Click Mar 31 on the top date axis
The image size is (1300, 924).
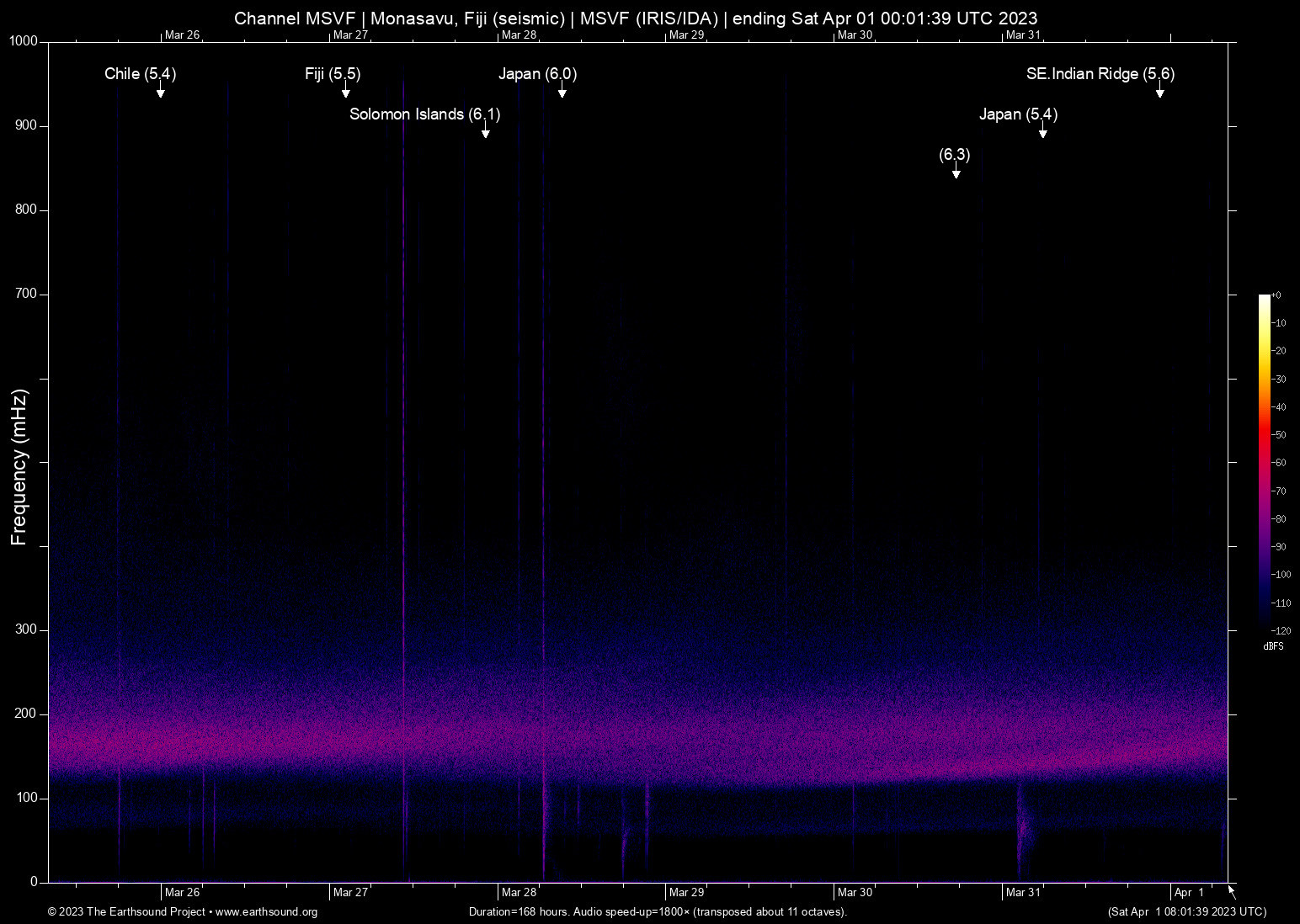(x=1023, y=35)
